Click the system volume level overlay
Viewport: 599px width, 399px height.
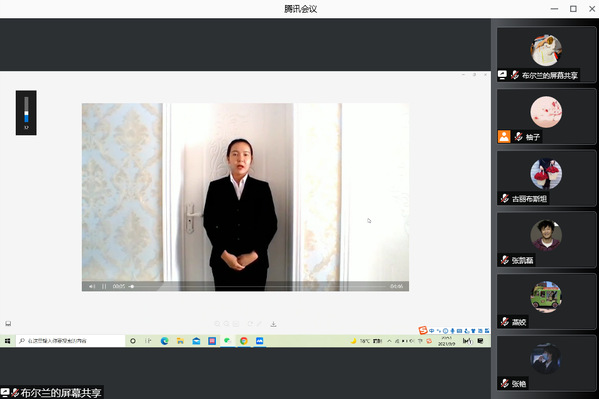click(x=26, y=113)
